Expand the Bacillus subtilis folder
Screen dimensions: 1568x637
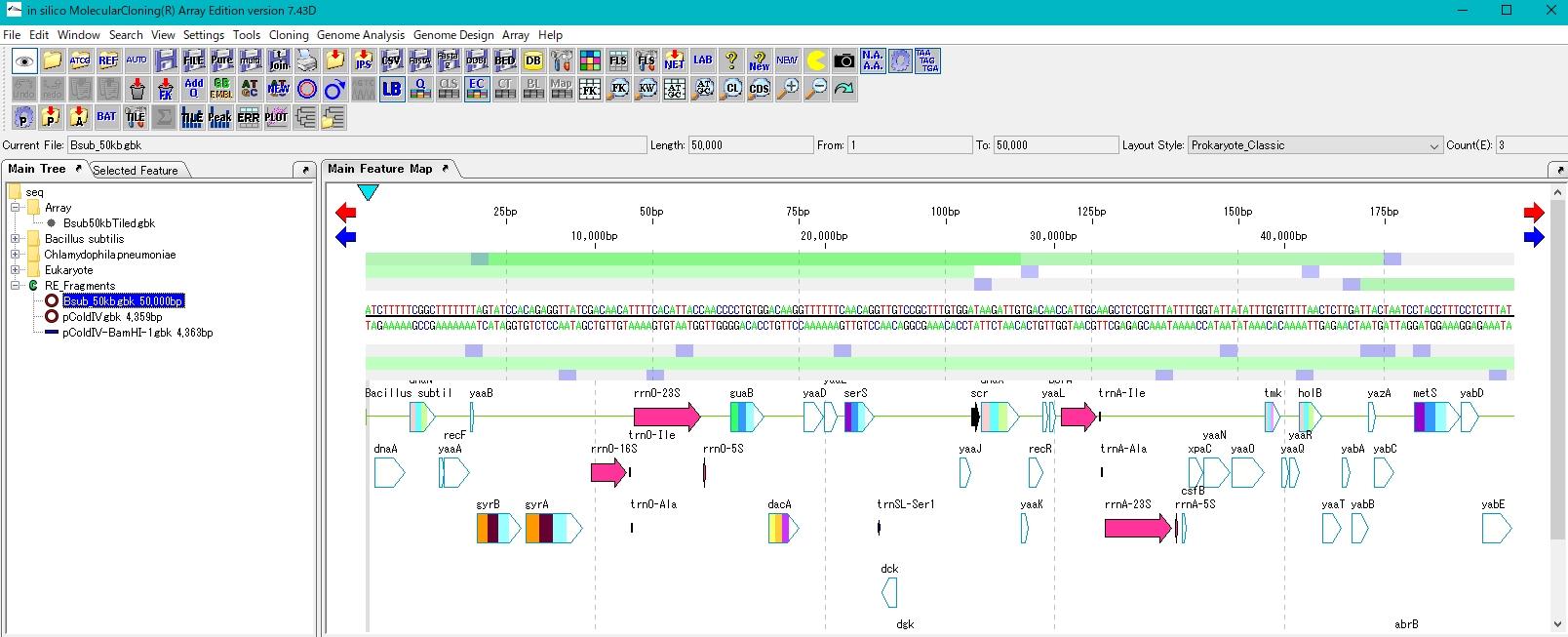[15, 239]
